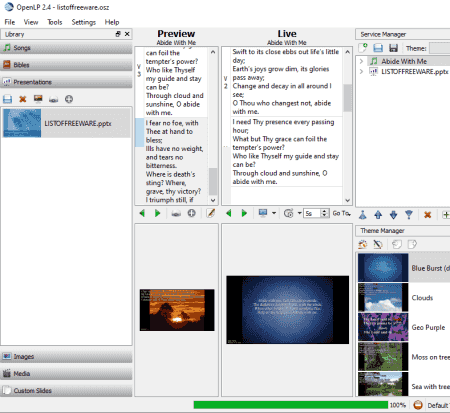Delete the selected presentation in Library
The width and height of the screenshot is (450, 413).
[23, 99]
